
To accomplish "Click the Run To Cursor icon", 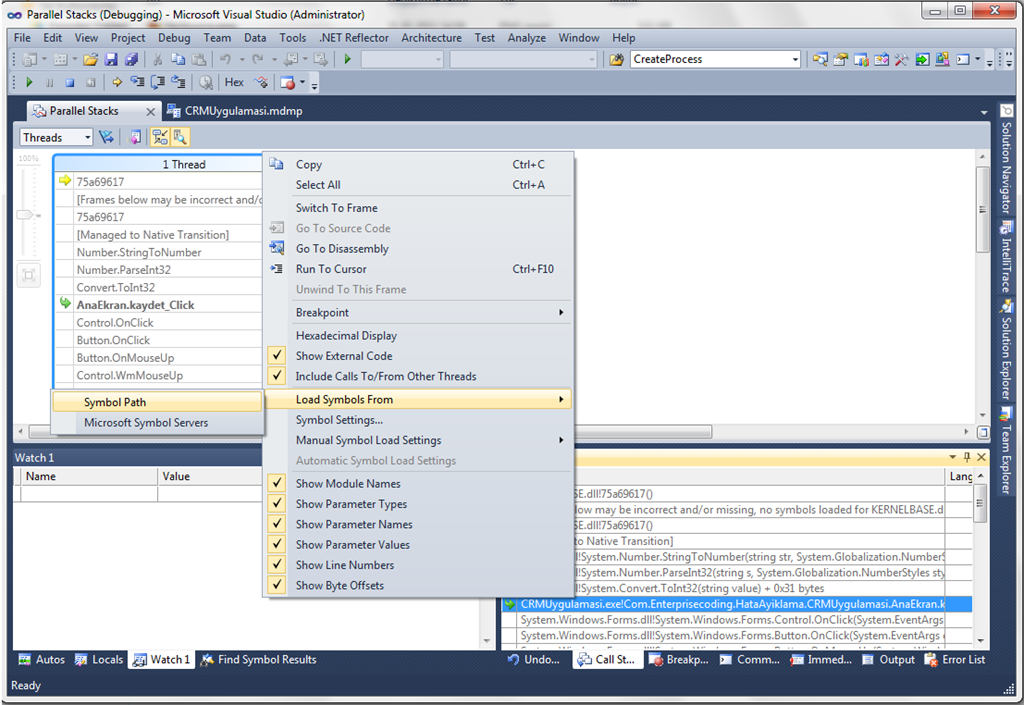I will [277, 268].
